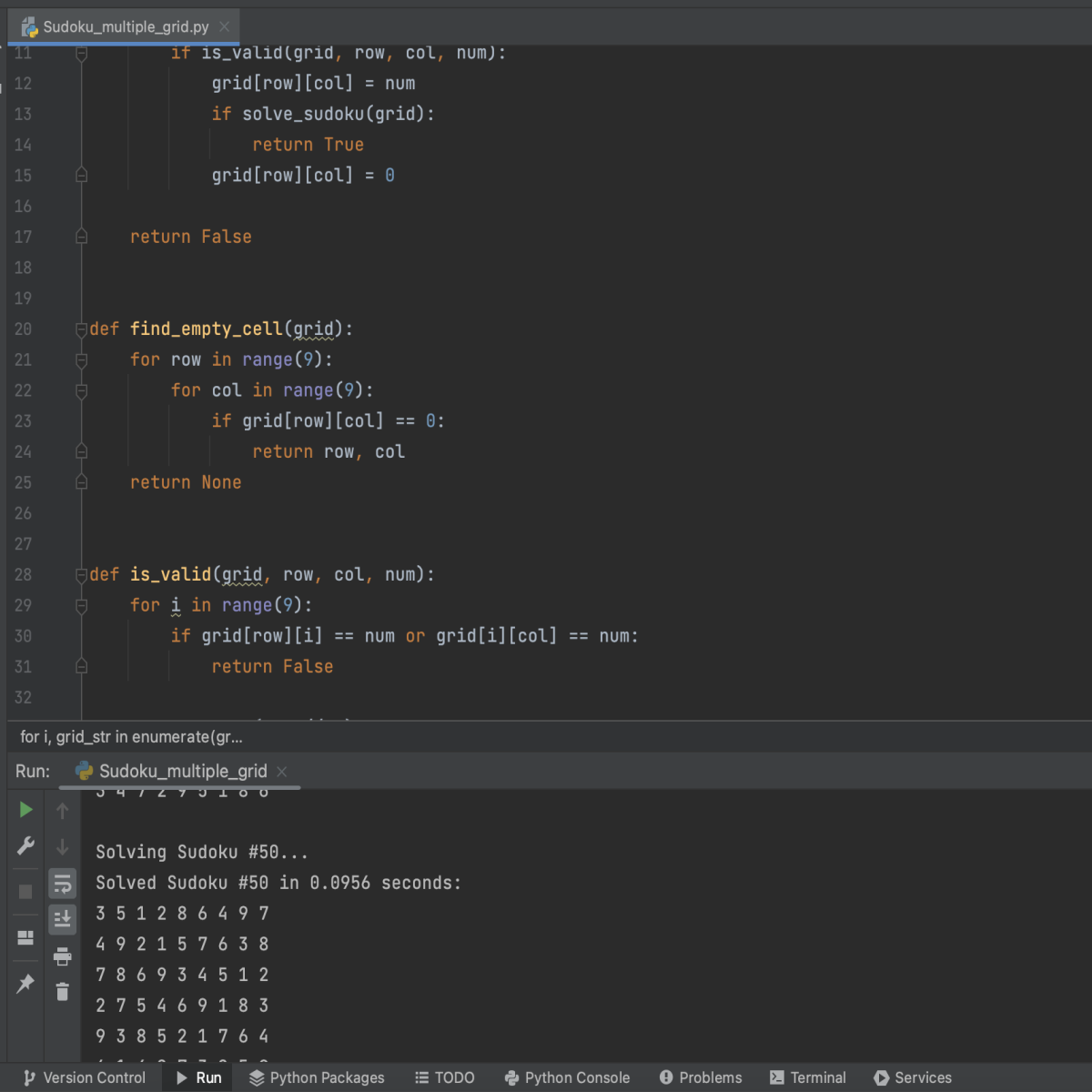The width and height of the screenshot is (1092, 1092).
Task: Click output row '9 3 8 5 2 1 7 6 4'
Action: (x=182, y=1036)
